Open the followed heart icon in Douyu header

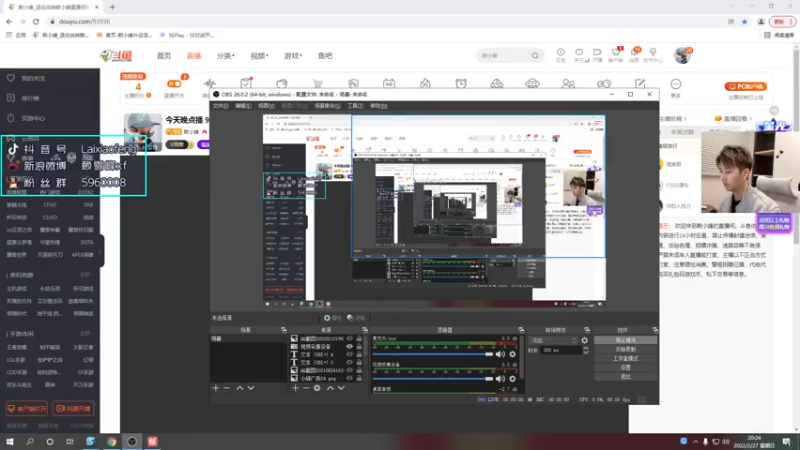579,53
